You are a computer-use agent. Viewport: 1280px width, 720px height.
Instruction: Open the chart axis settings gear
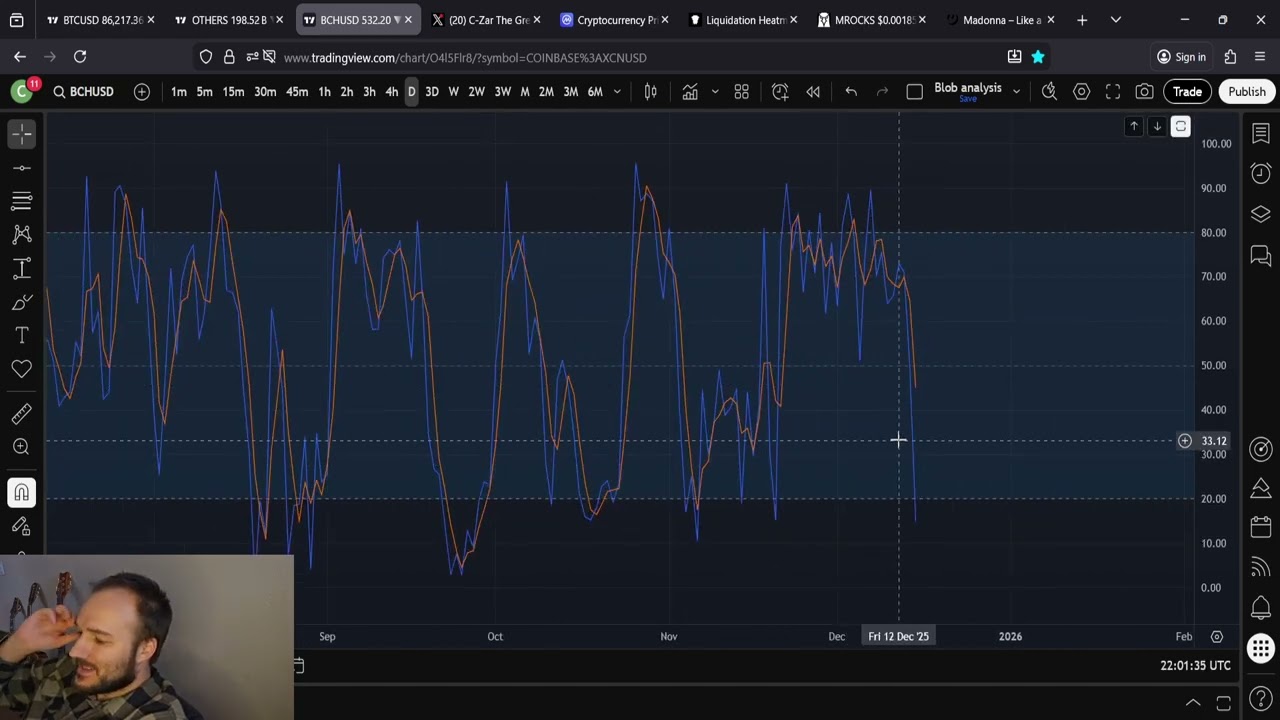(1217, 637)
